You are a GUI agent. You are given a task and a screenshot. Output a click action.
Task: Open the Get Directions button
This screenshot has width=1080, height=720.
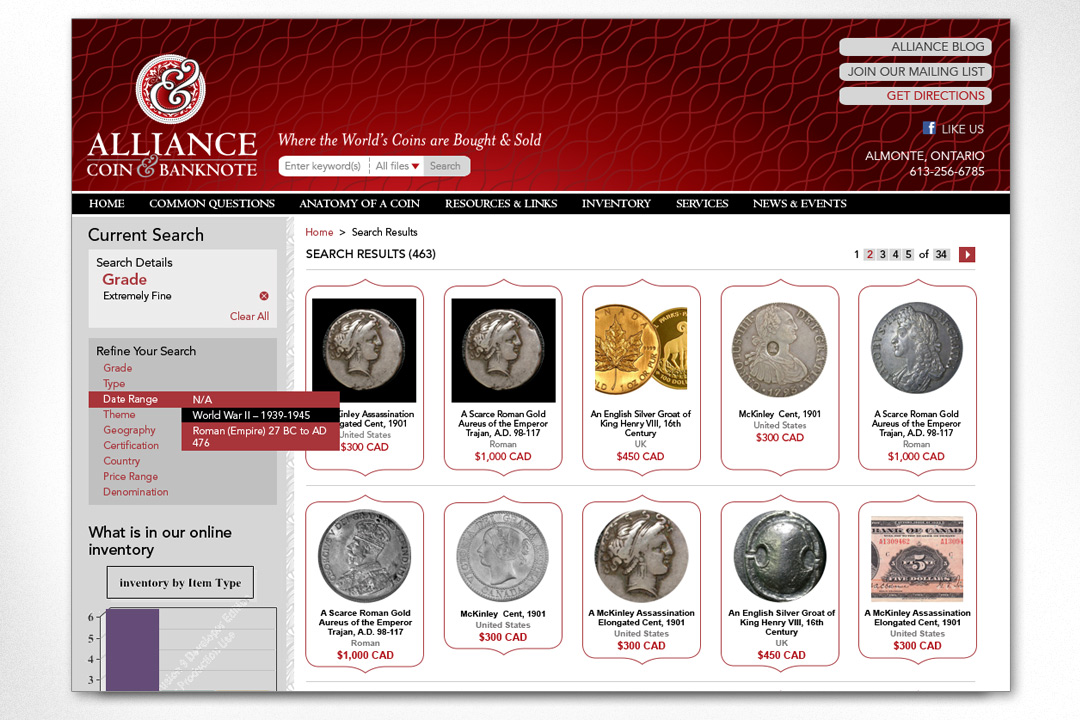point(915,96)
